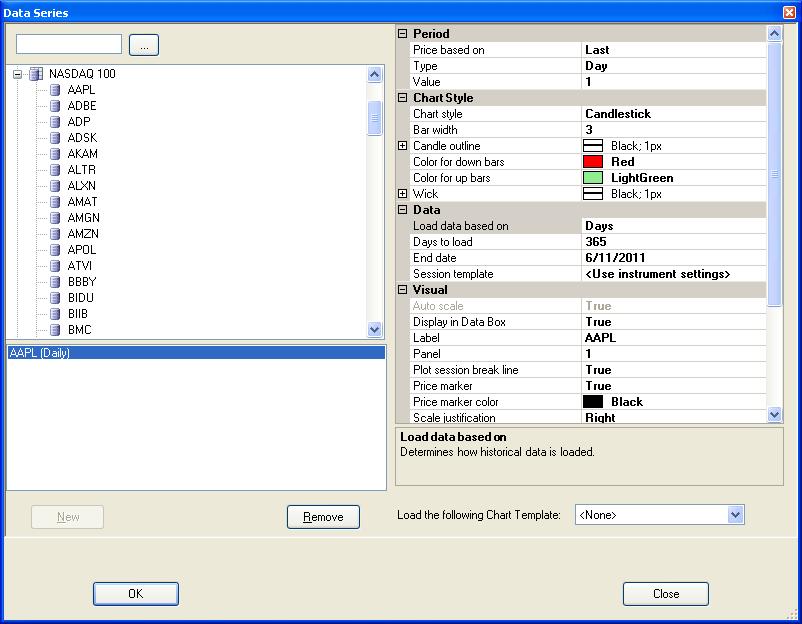
Task: Click the AMAT instrument icon
Action: click(x=55, y=202)
